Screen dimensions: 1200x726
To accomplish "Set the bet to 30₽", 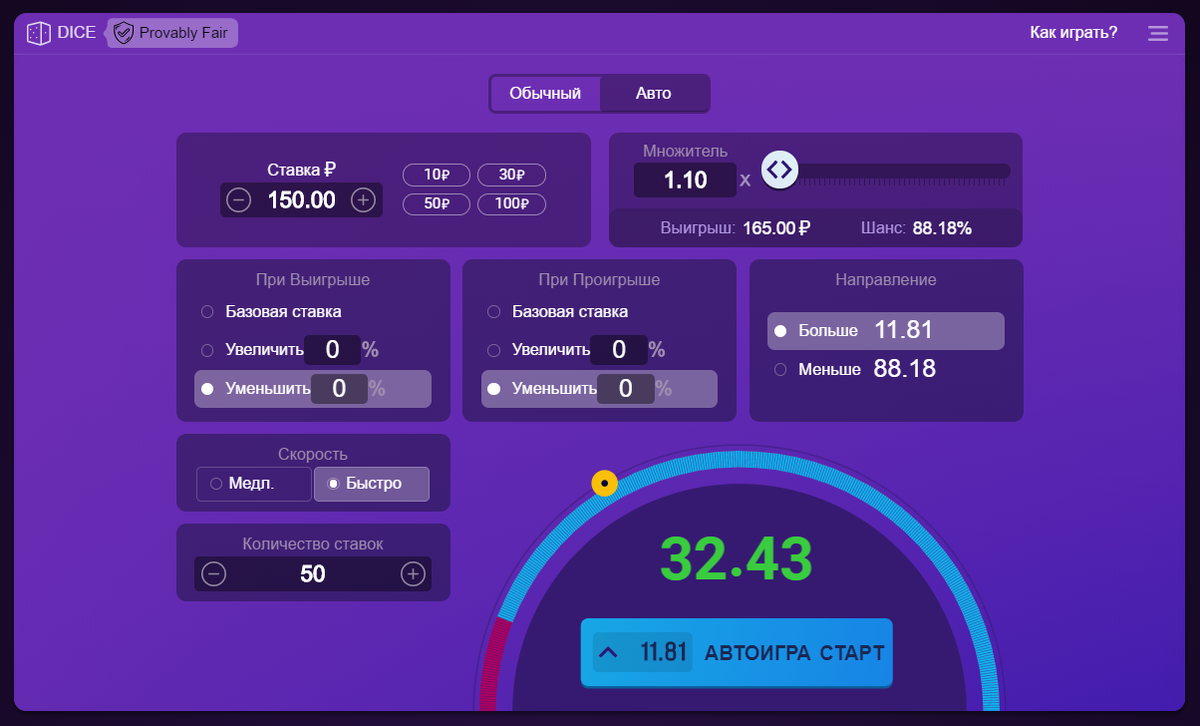I will coord(512,174).
